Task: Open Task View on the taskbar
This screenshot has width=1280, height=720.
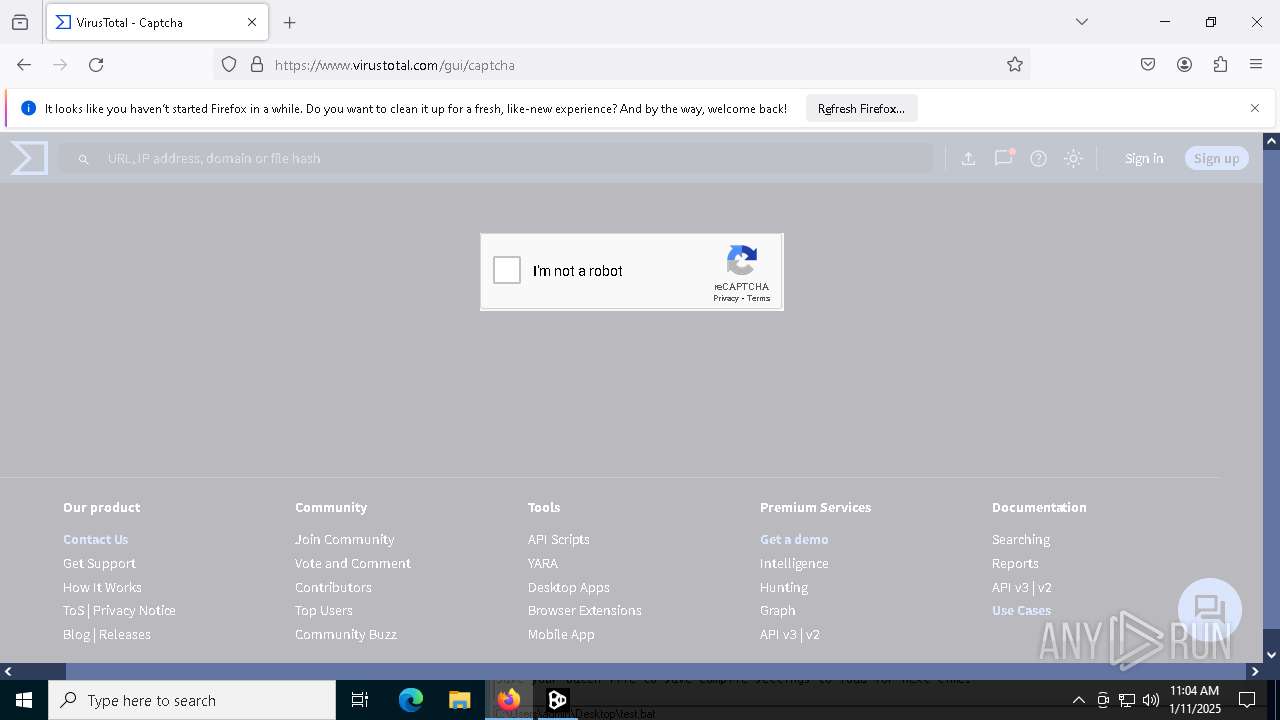Action: (x=360, y=700)
